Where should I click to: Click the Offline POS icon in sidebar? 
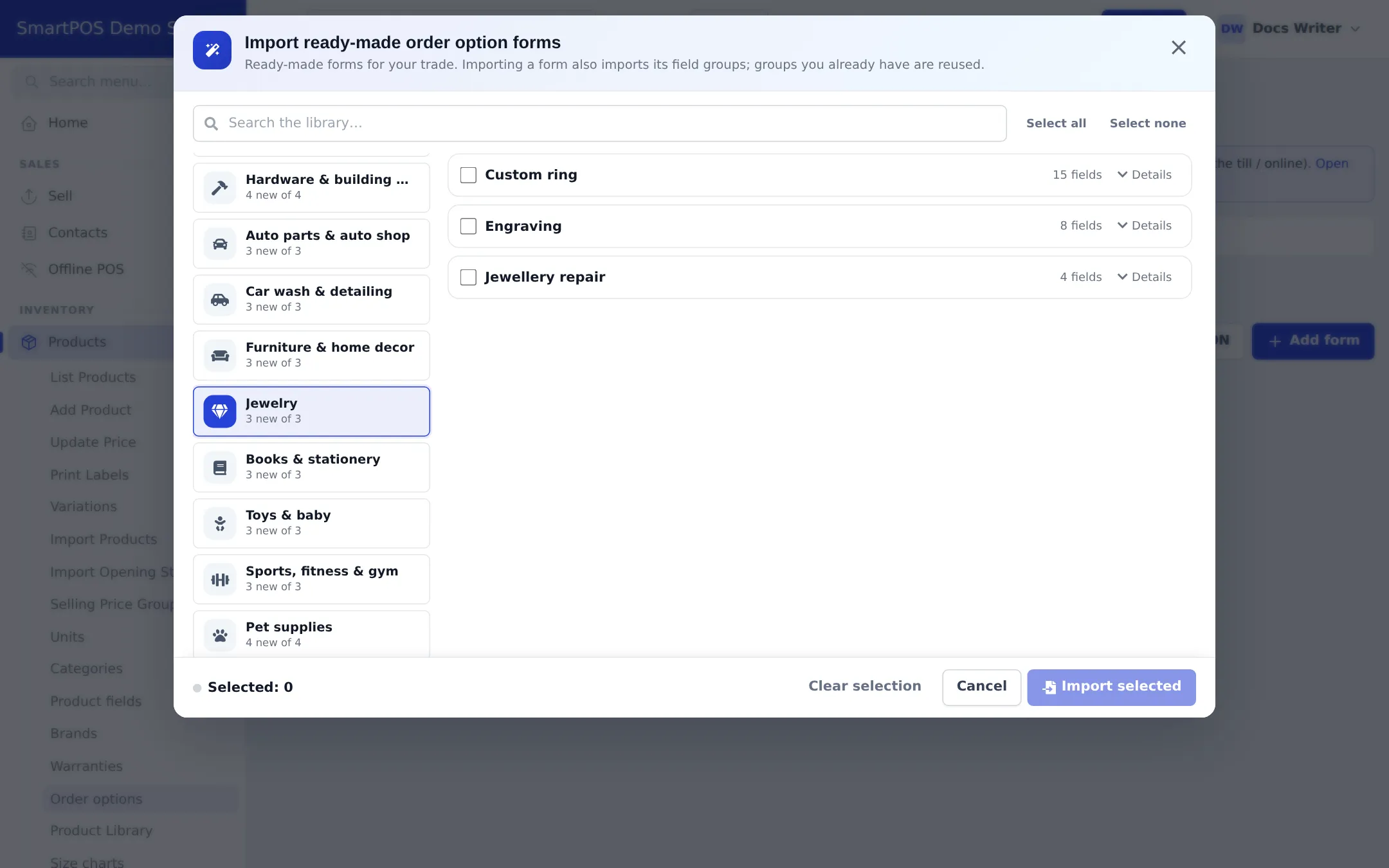pyautogui.click(x=29, y=269)
